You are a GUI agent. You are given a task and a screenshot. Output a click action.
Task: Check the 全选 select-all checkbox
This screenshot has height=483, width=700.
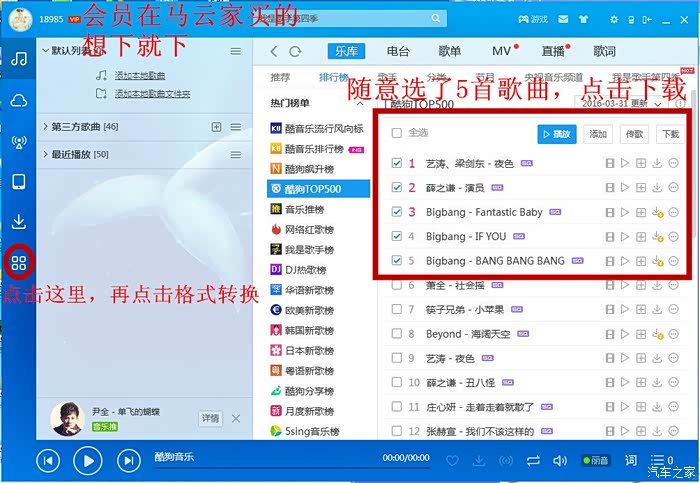tap(397, 133)
